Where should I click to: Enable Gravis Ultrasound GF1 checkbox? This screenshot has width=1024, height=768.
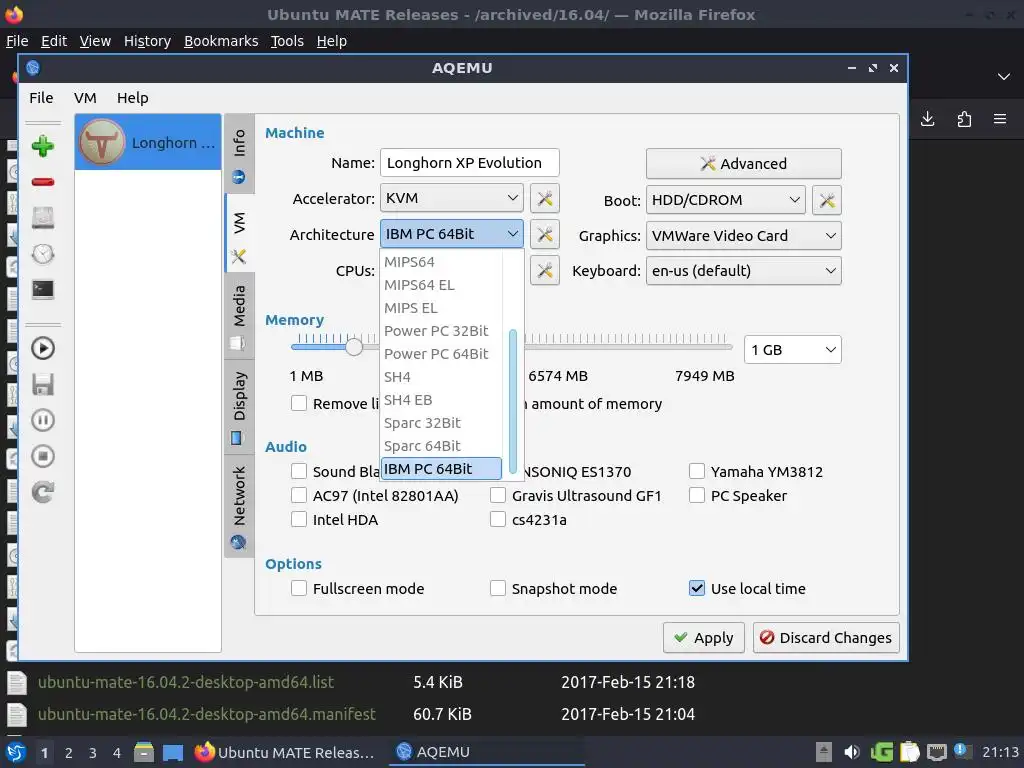(x=498, y=496)
